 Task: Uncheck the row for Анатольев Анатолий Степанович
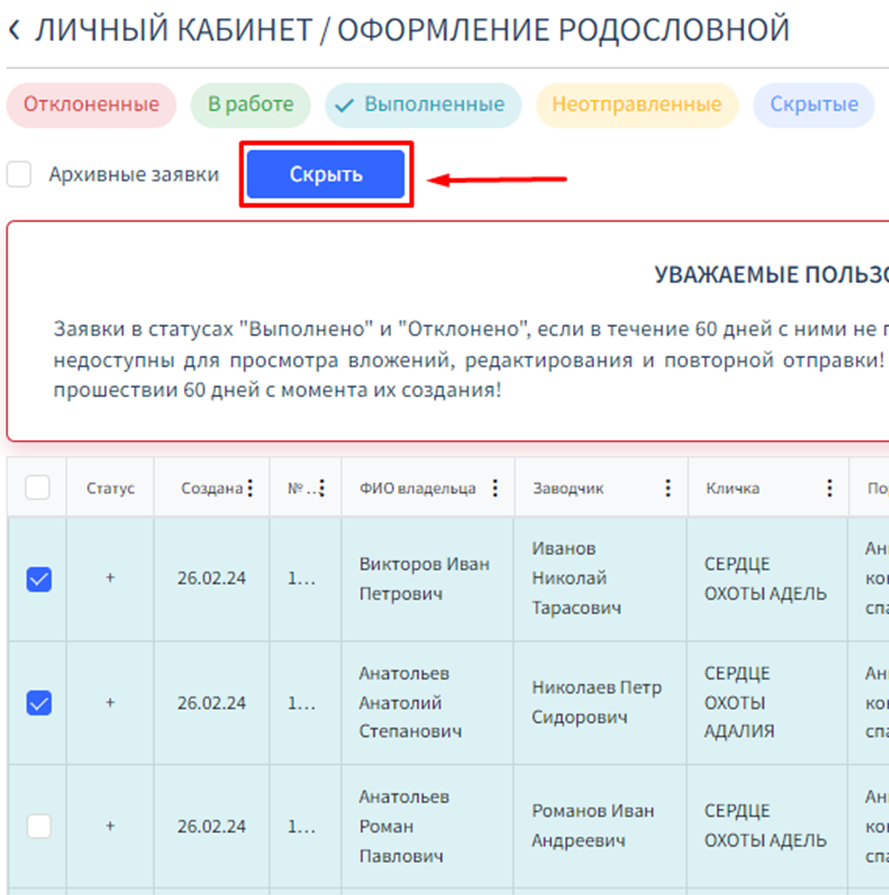pos(38,703)
